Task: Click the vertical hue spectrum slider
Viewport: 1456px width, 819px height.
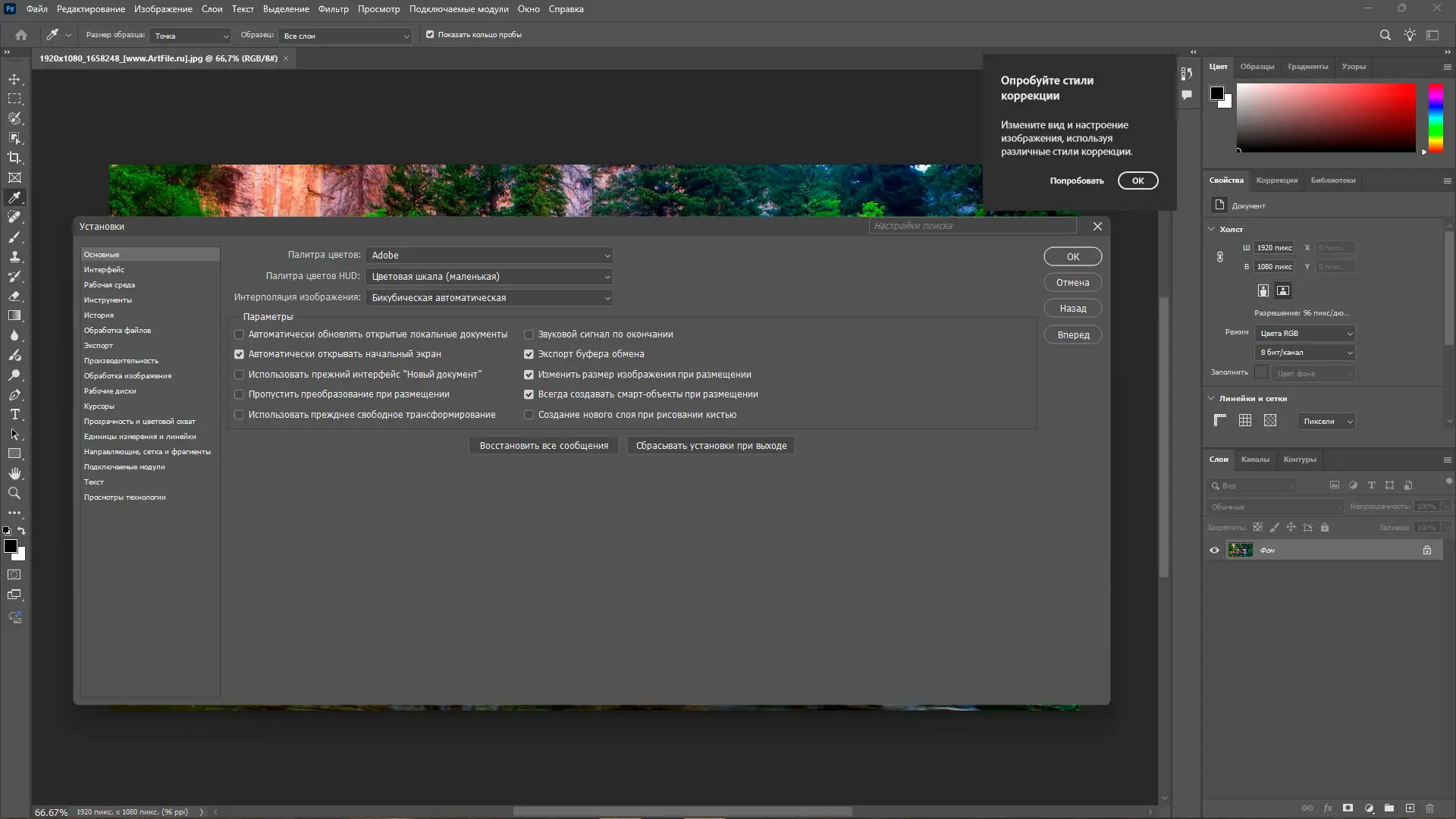Action: [x=1436, y=118]
